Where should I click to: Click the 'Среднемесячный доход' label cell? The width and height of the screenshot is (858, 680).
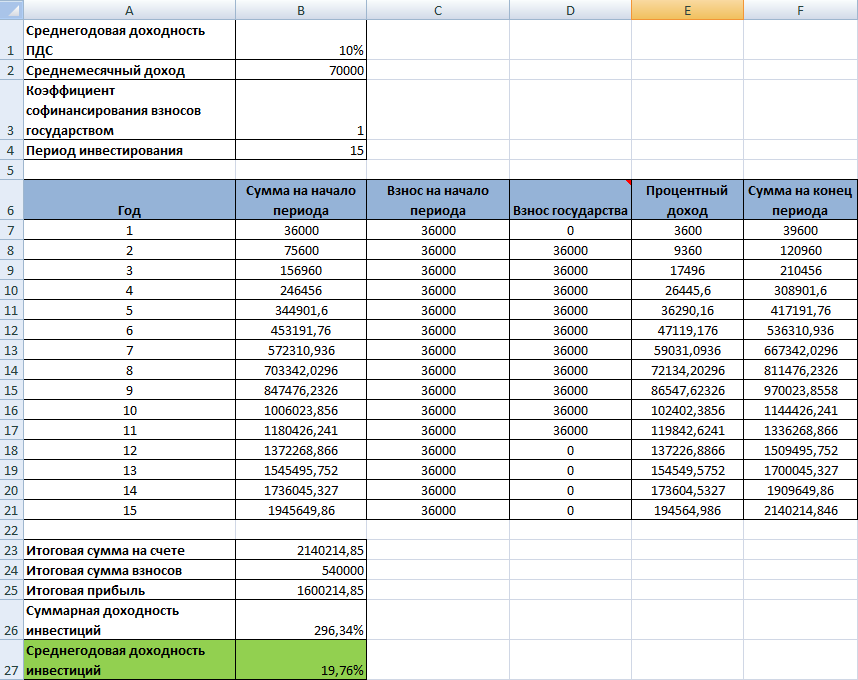(x=129, y=70)
